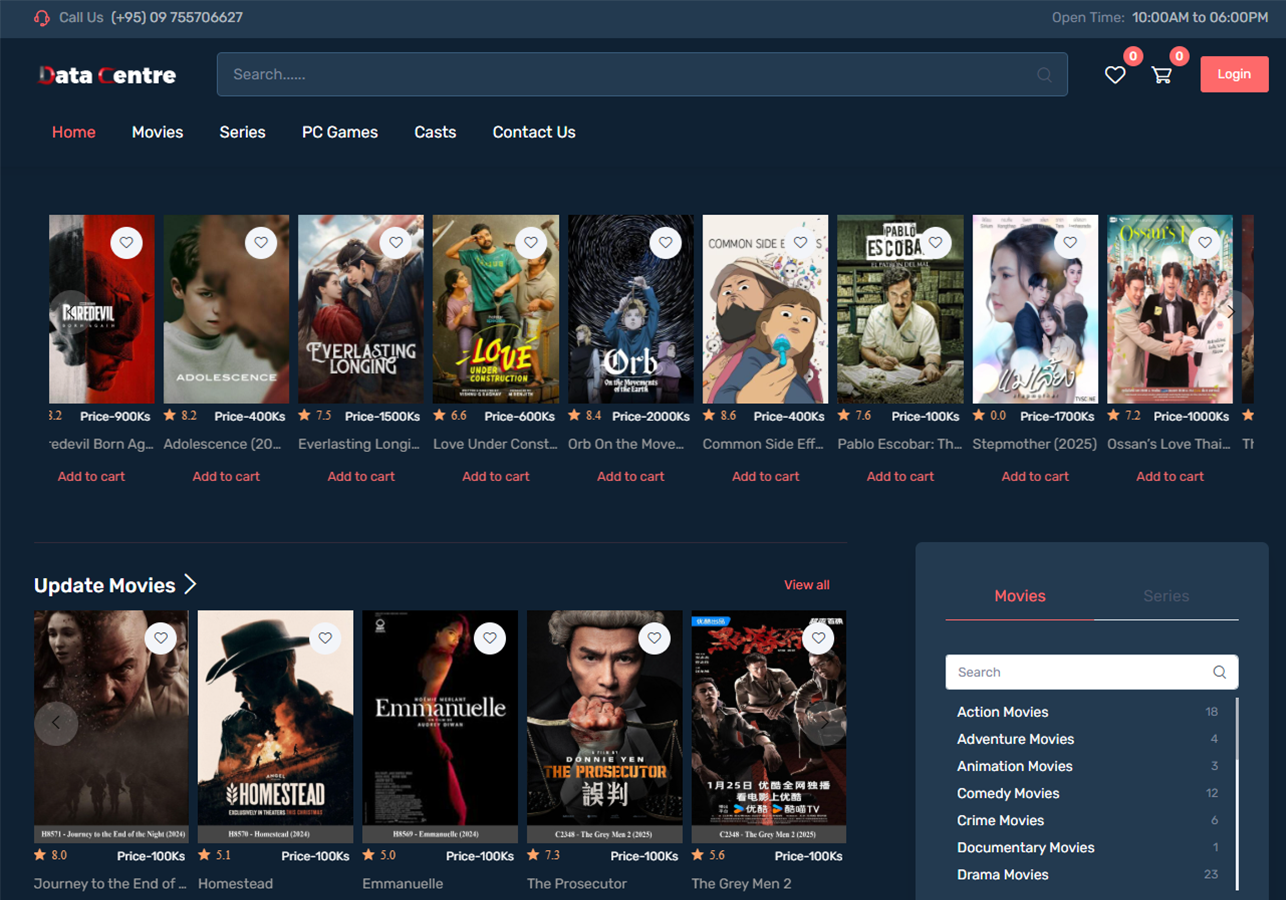1286x900 pixels.
Task: Click the Data Centre logo
Action: (x=107, y=75)
